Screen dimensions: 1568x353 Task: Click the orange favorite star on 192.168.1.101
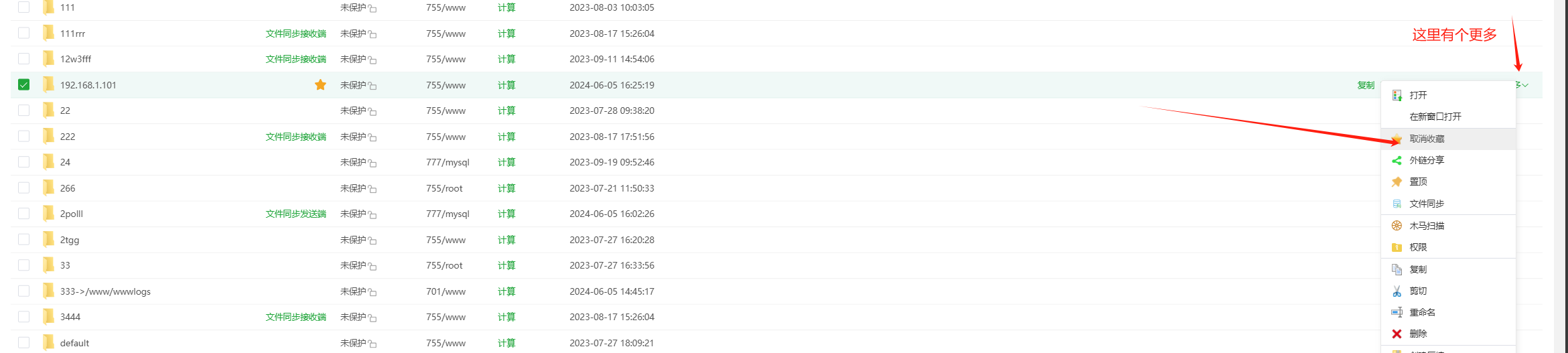[x=320, y=84]
